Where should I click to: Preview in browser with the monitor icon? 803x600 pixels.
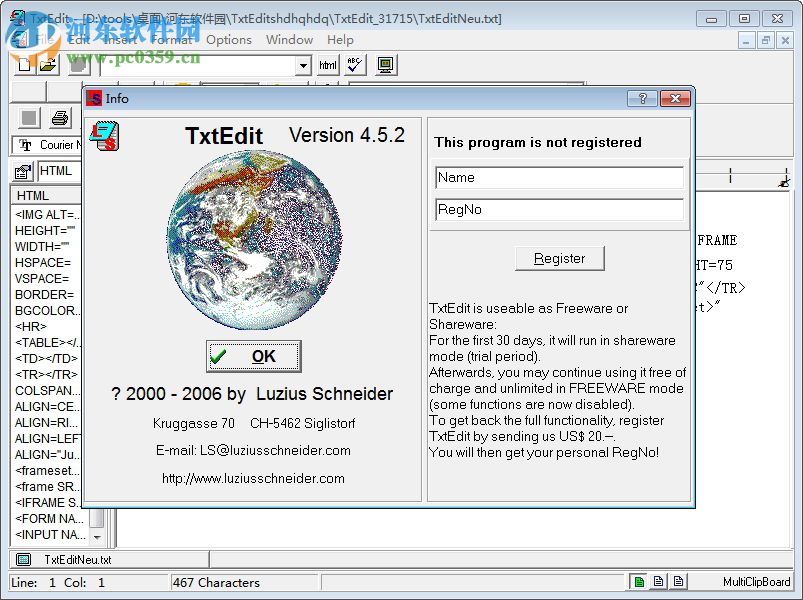click(x=383, y=64)
